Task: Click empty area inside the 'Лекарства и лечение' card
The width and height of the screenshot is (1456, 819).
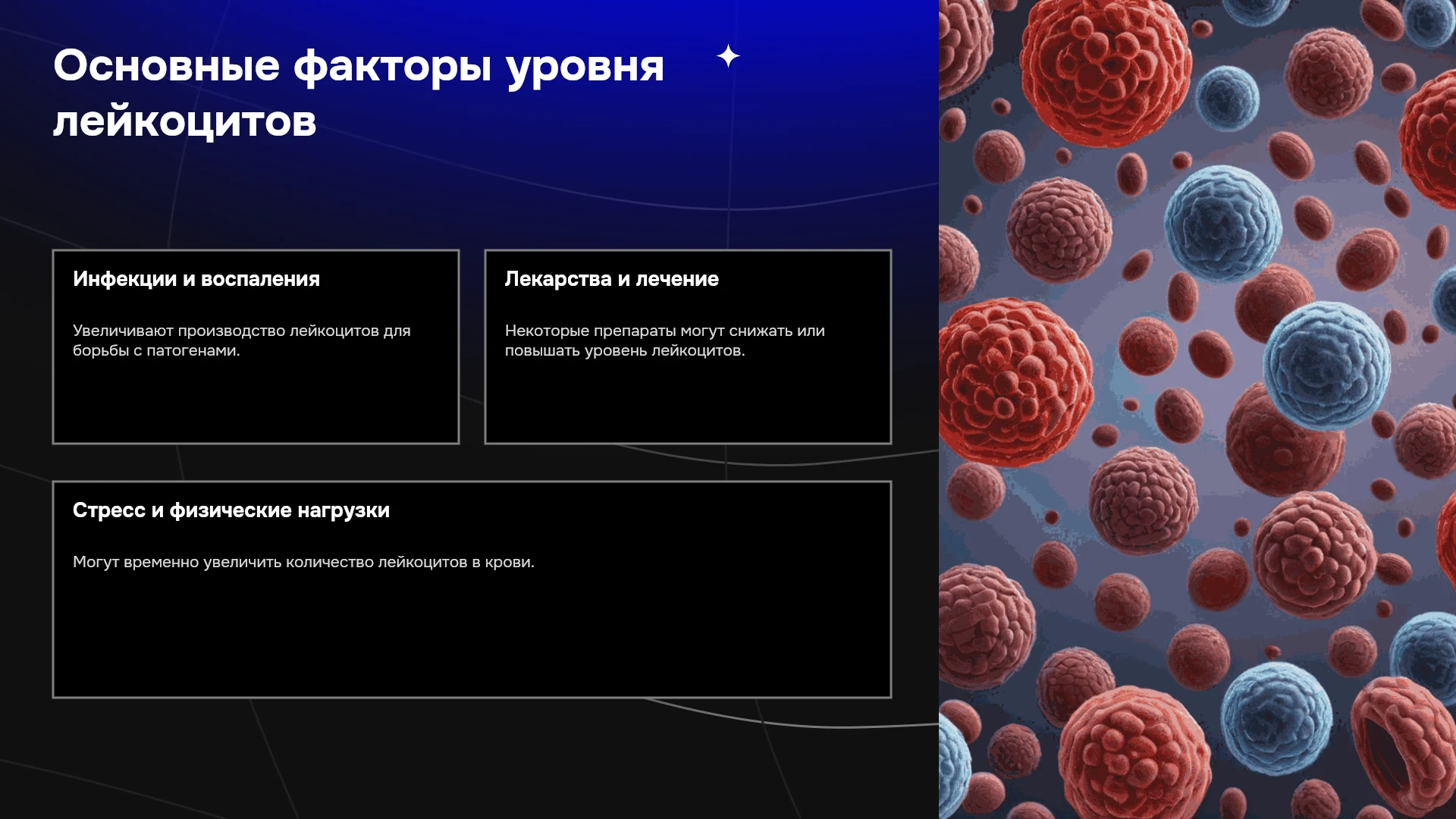Action: tap(688, 402)
